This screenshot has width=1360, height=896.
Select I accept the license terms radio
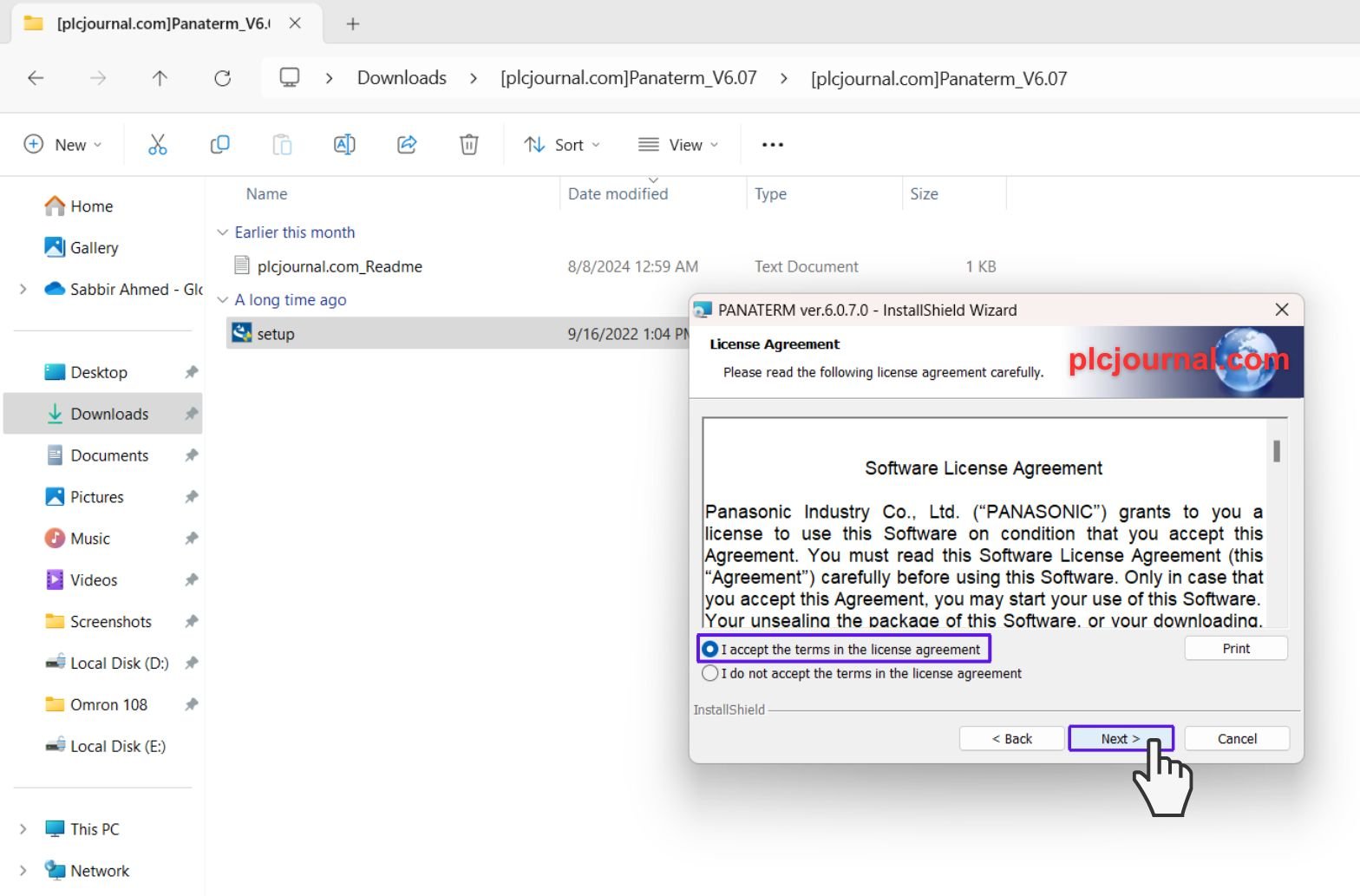(x=709, y=649)
